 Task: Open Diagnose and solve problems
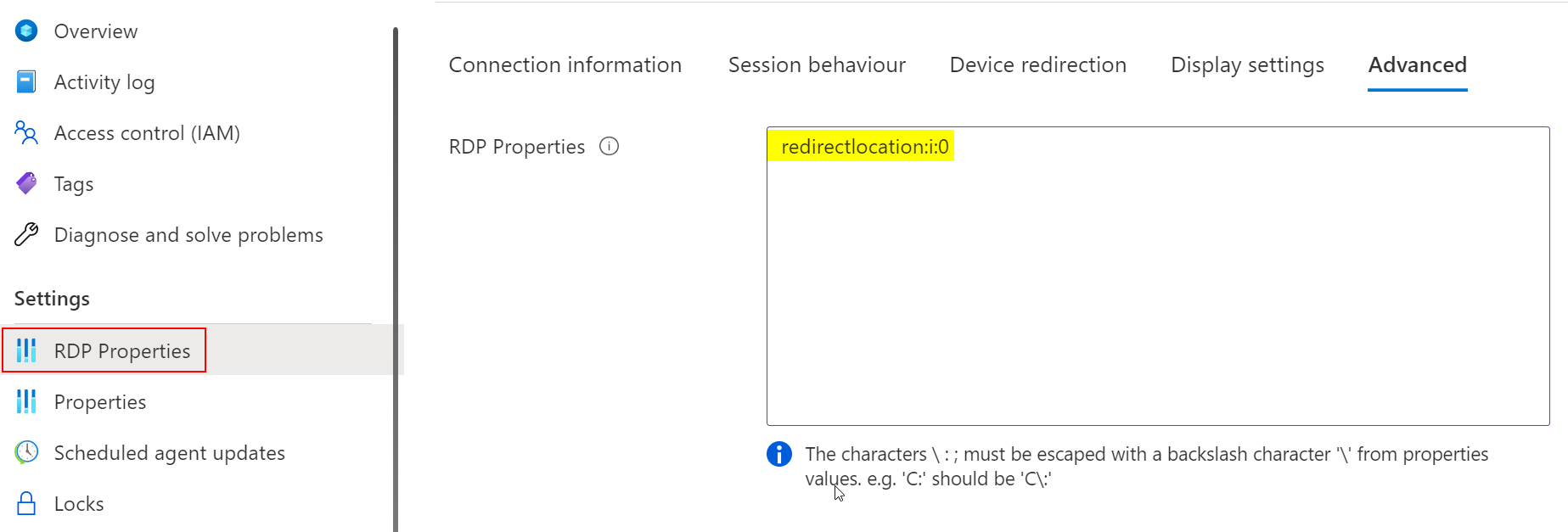click(188, 235)
